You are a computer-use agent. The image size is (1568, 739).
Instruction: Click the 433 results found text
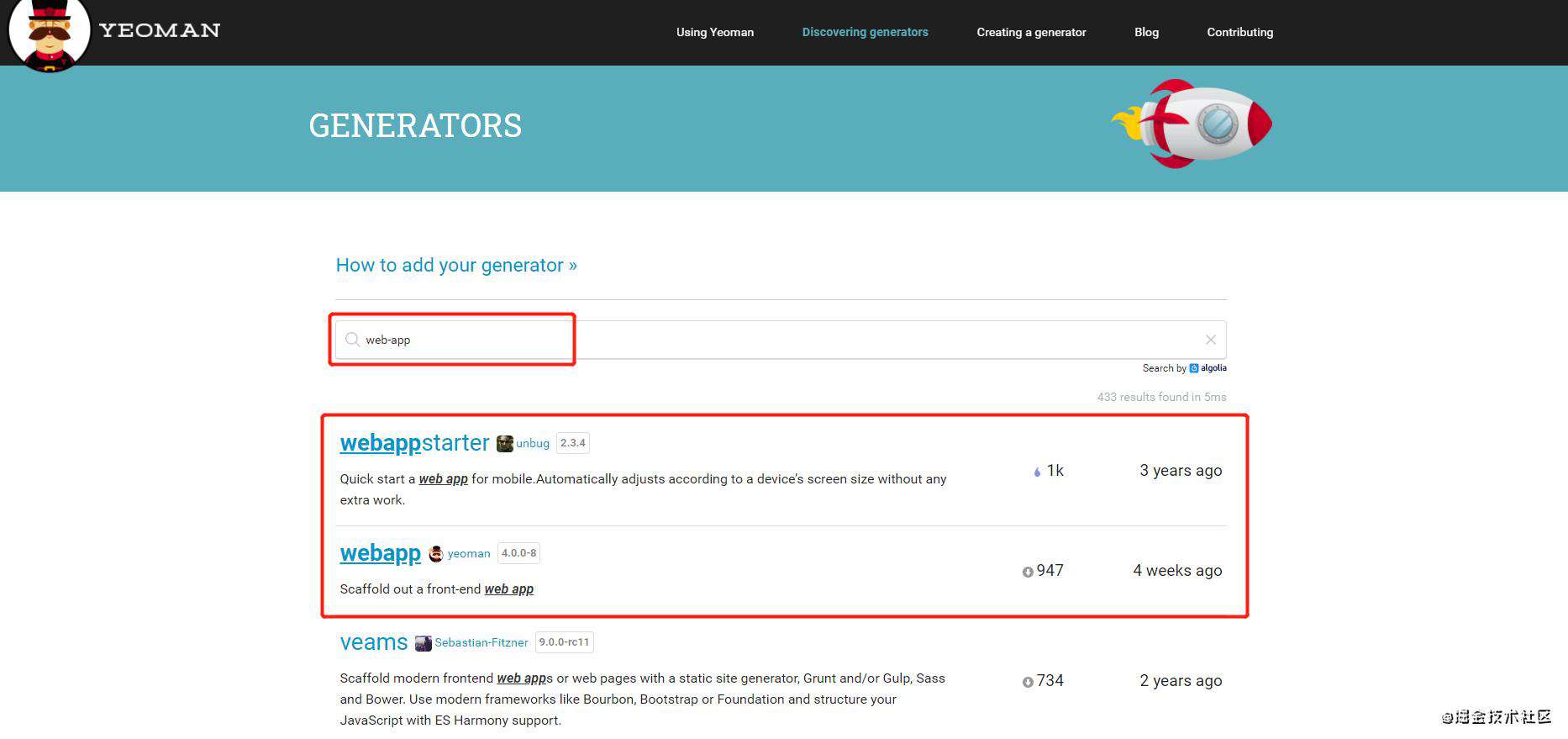1161,397
